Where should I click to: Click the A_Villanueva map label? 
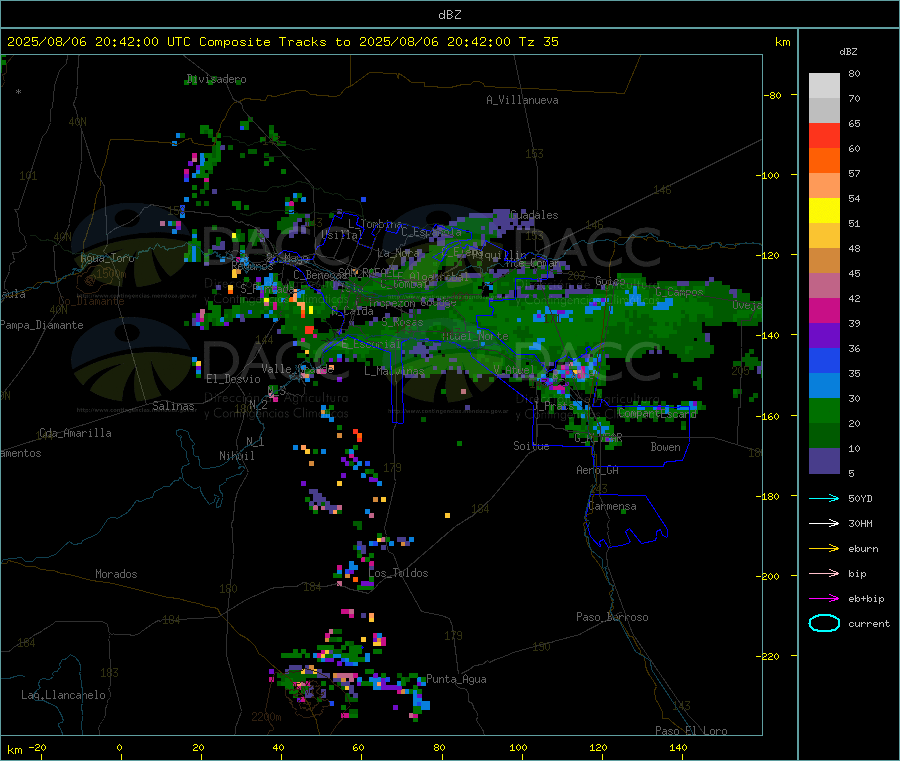(522, 100)
